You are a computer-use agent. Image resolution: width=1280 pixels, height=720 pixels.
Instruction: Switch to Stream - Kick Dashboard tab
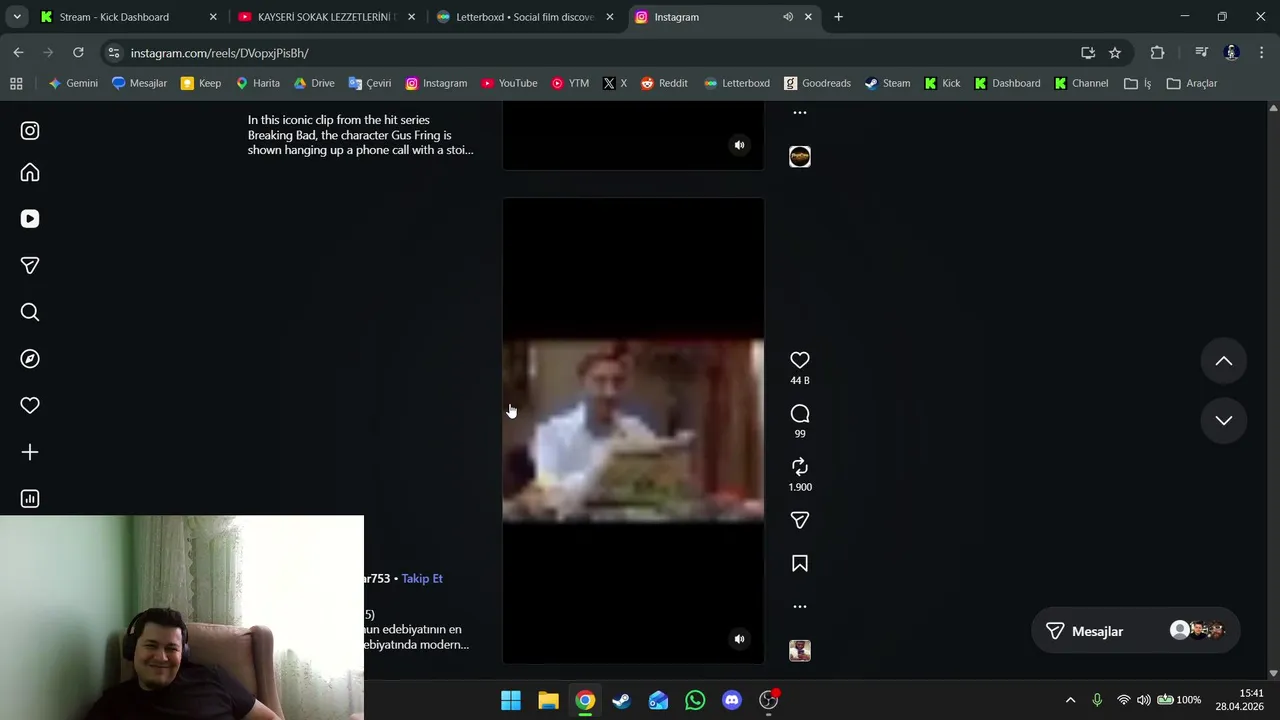(129, 17)
